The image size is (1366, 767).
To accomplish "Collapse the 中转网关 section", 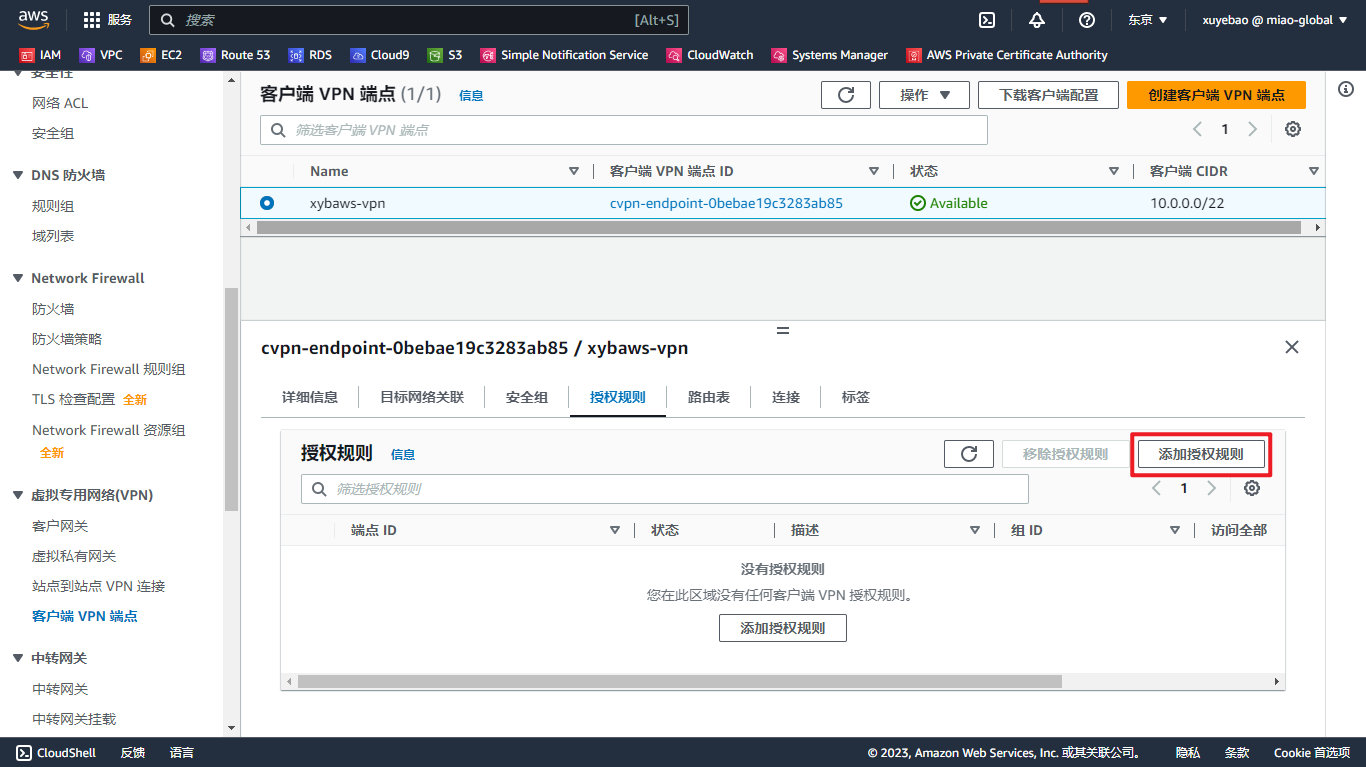I will [x=18, y=658].
